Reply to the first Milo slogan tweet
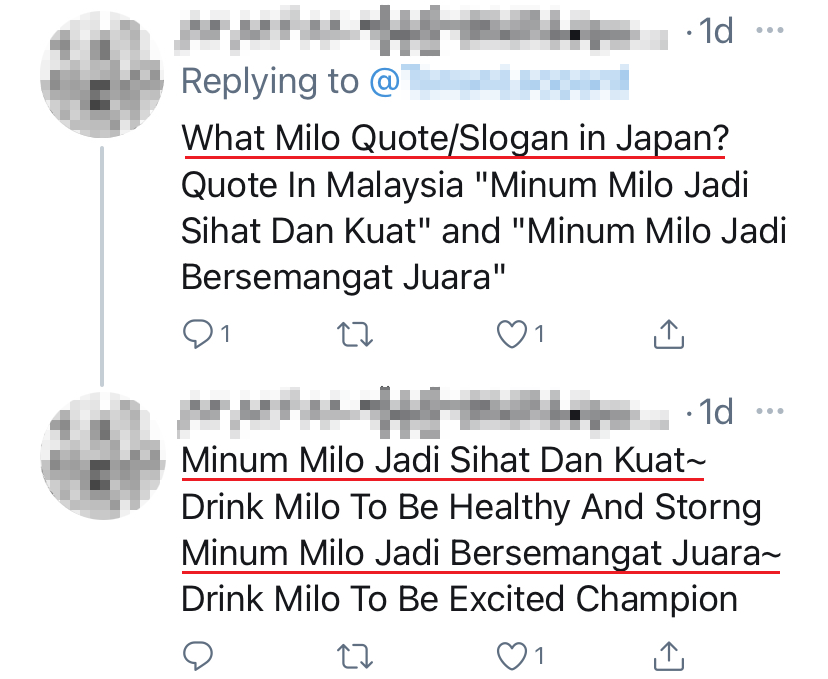Screen dimensions: 828x679 pos(198,335)
